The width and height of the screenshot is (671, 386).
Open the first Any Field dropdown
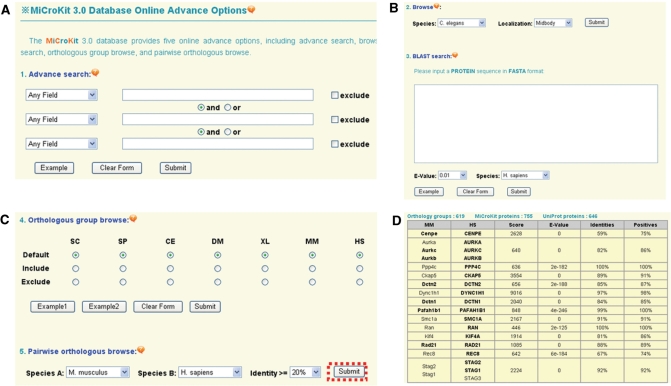click(62, 95)
